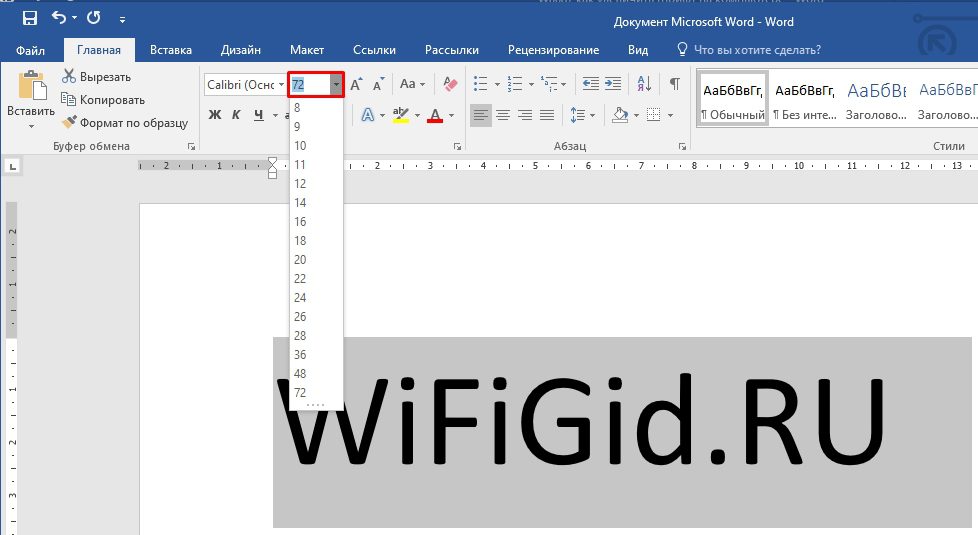Open font color dropdown arrow
Viewport: 978px width, 535px height.
(x=452, y=115)
